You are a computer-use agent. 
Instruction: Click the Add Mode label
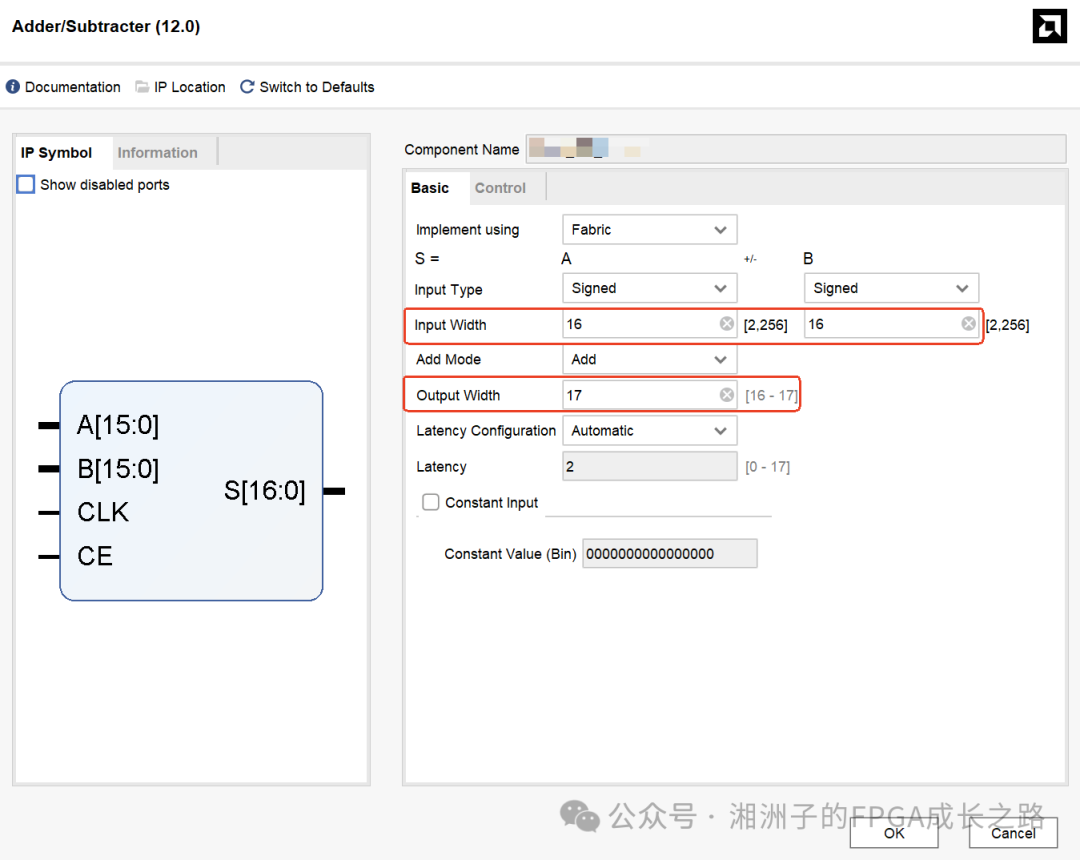(448, 359)
